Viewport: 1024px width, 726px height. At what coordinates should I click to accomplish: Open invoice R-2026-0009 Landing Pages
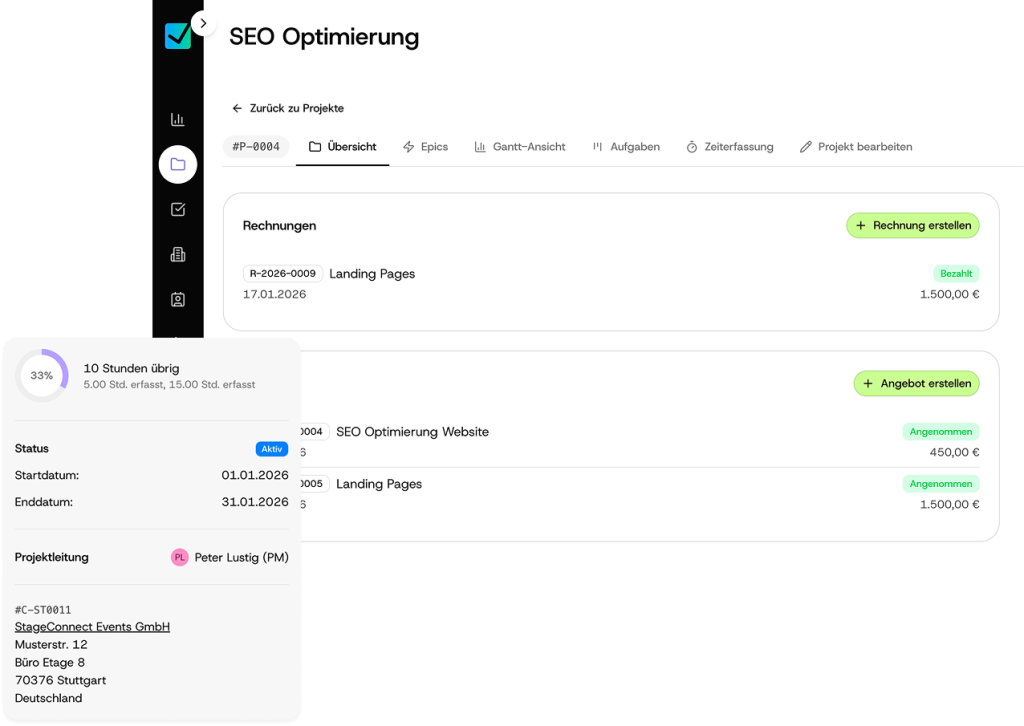[x=371, y=274]
